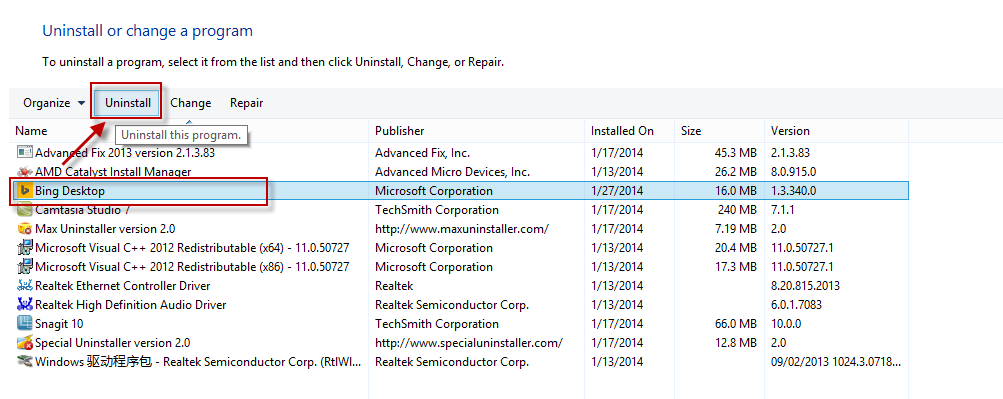Image resolution: width=1003 pixels, height=399 pixels.
Task: Click the Uninstall toolbar button
Action: [x=128, y=103]
